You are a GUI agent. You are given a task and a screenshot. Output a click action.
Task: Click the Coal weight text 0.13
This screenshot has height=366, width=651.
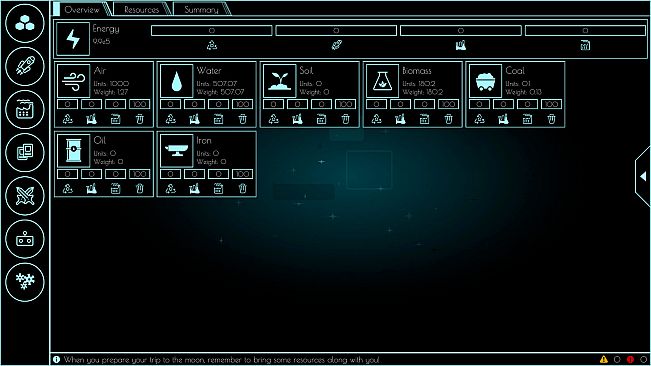pyautogui.click(x=536, y=92)
